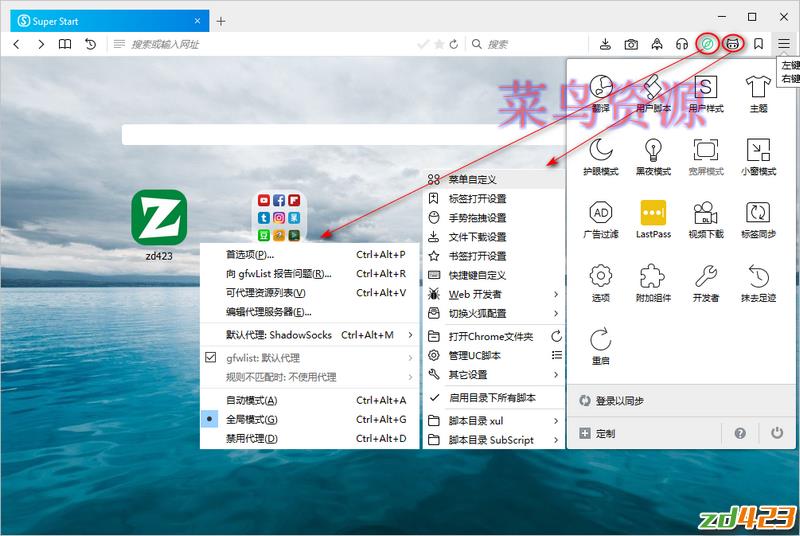Expand the Web 开发者 submenu

click(493, 294)
